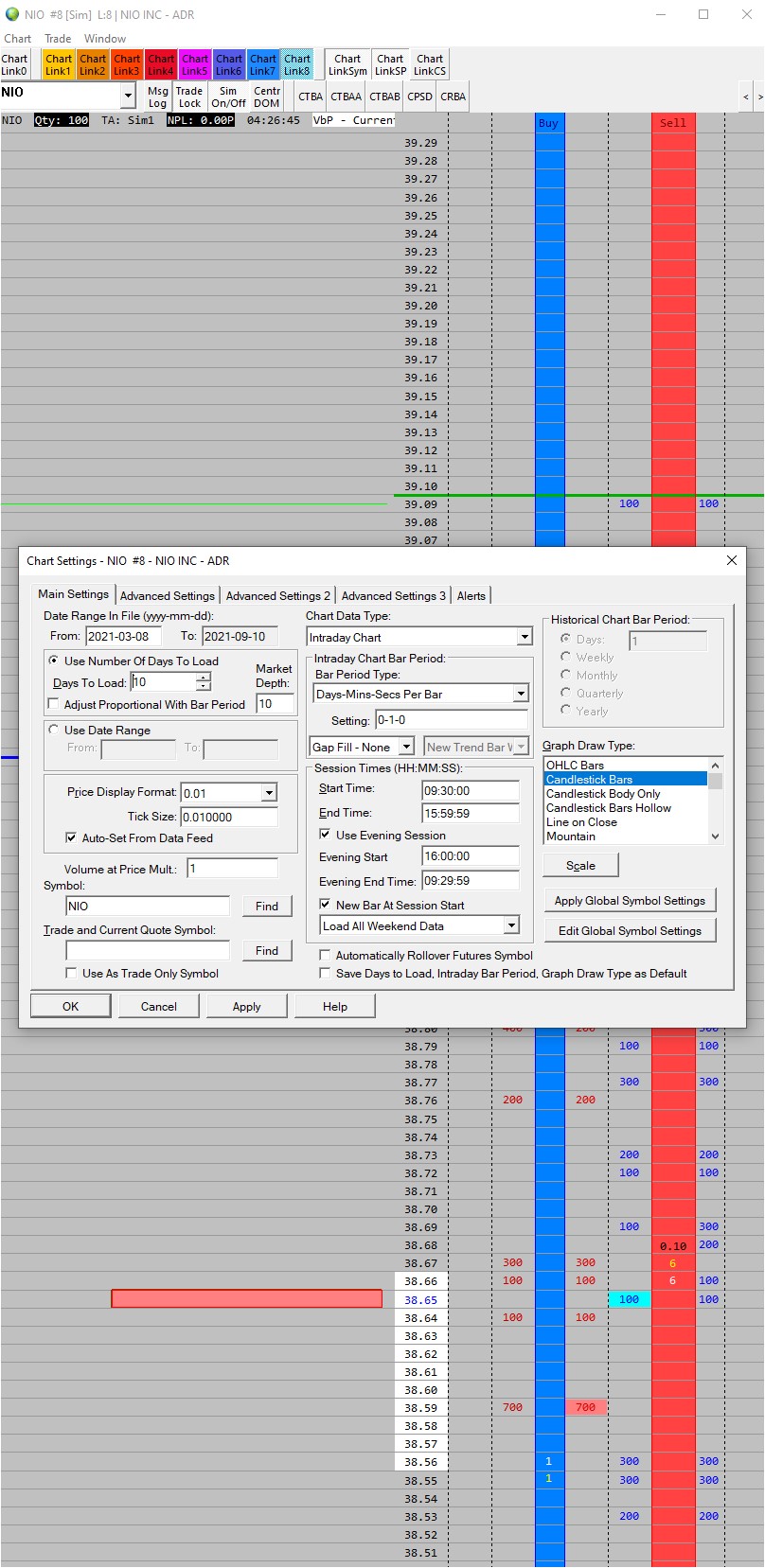Click the Chart Link1 toolbar button
Viewport: 765px width, 1568px height.
(x=58, y=64)
